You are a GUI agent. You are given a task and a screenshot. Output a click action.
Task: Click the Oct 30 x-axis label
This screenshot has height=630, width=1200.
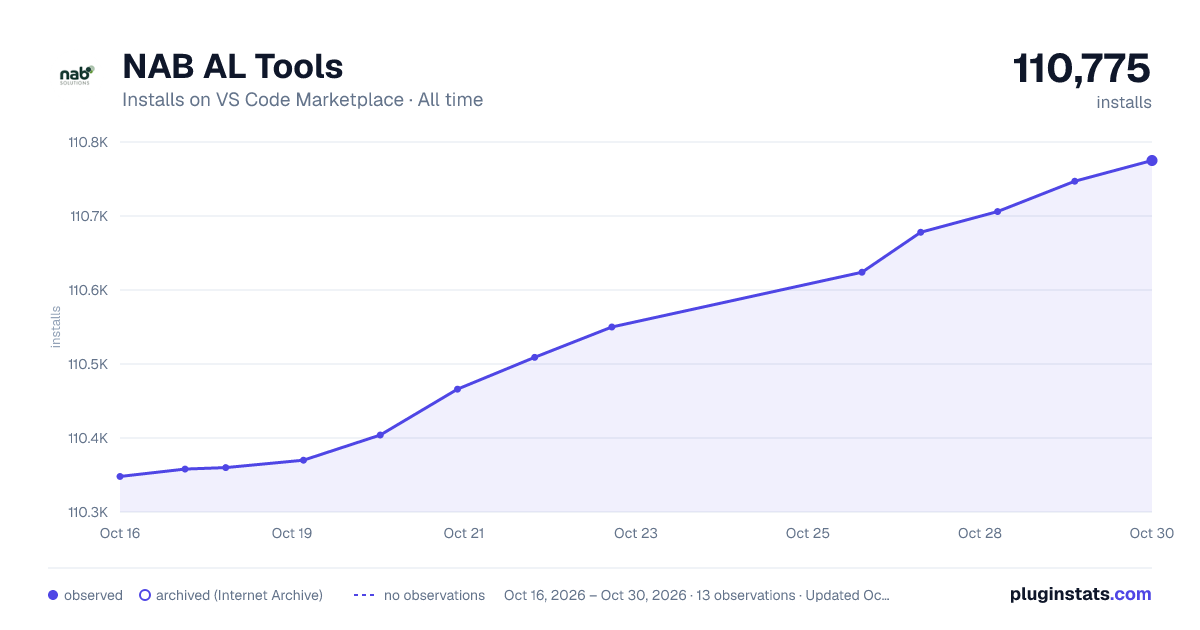coord(1150,533)
